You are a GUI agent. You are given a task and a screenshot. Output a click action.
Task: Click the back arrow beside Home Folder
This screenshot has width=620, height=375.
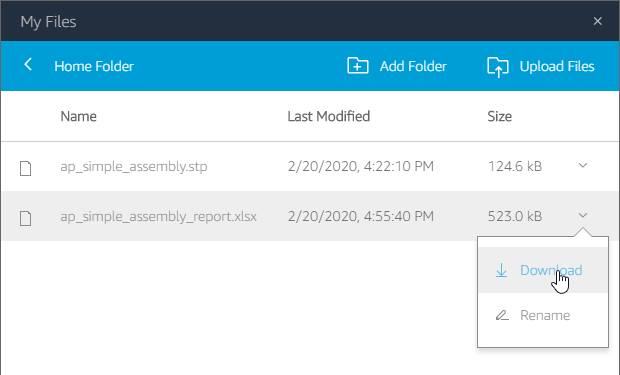click(28, 64)
